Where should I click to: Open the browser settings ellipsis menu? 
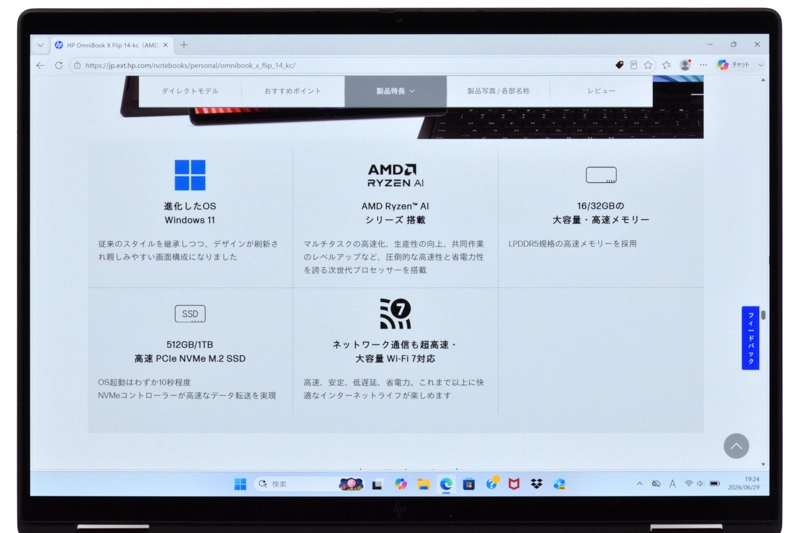[x=704, y=65]
